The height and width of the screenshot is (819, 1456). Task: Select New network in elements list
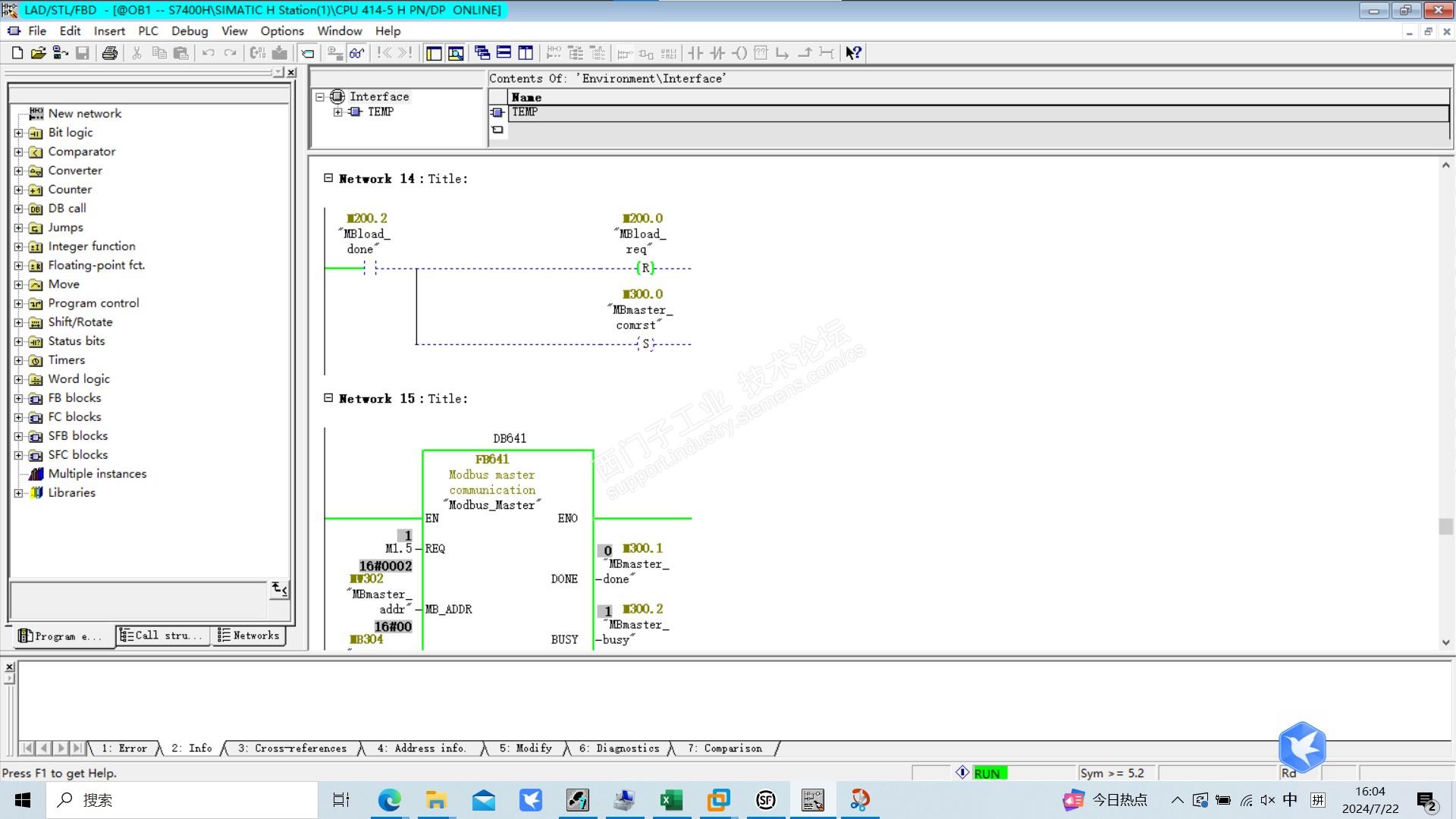[x=84, y=114]
